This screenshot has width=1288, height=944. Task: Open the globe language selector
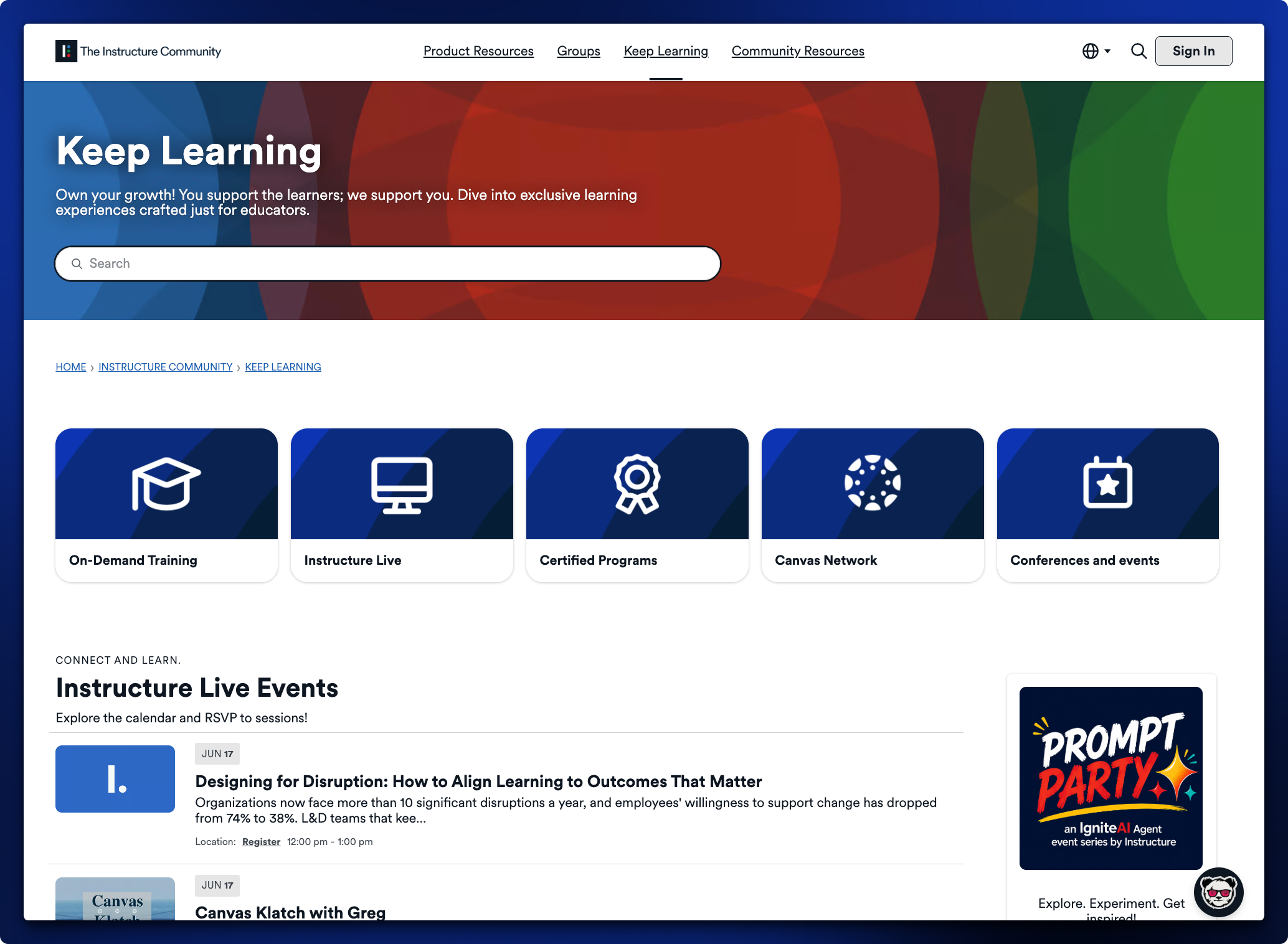point(1090,51)
